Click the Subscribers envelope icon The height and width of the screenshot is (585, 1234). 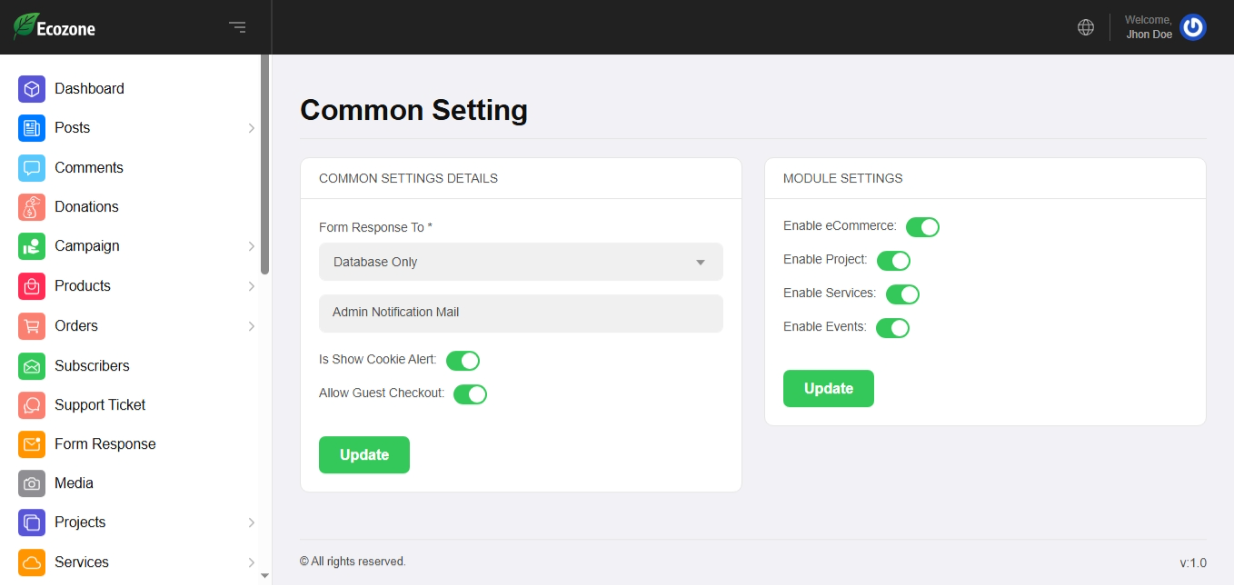pyautogui.click(x=32, y=366)
